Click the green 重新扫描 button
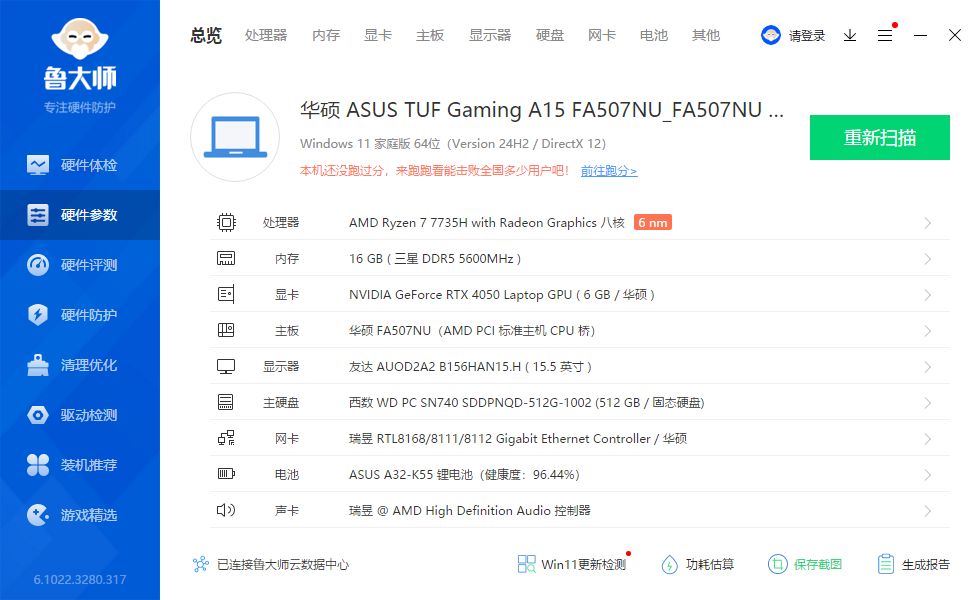980x600 pixels. (880, 138)
